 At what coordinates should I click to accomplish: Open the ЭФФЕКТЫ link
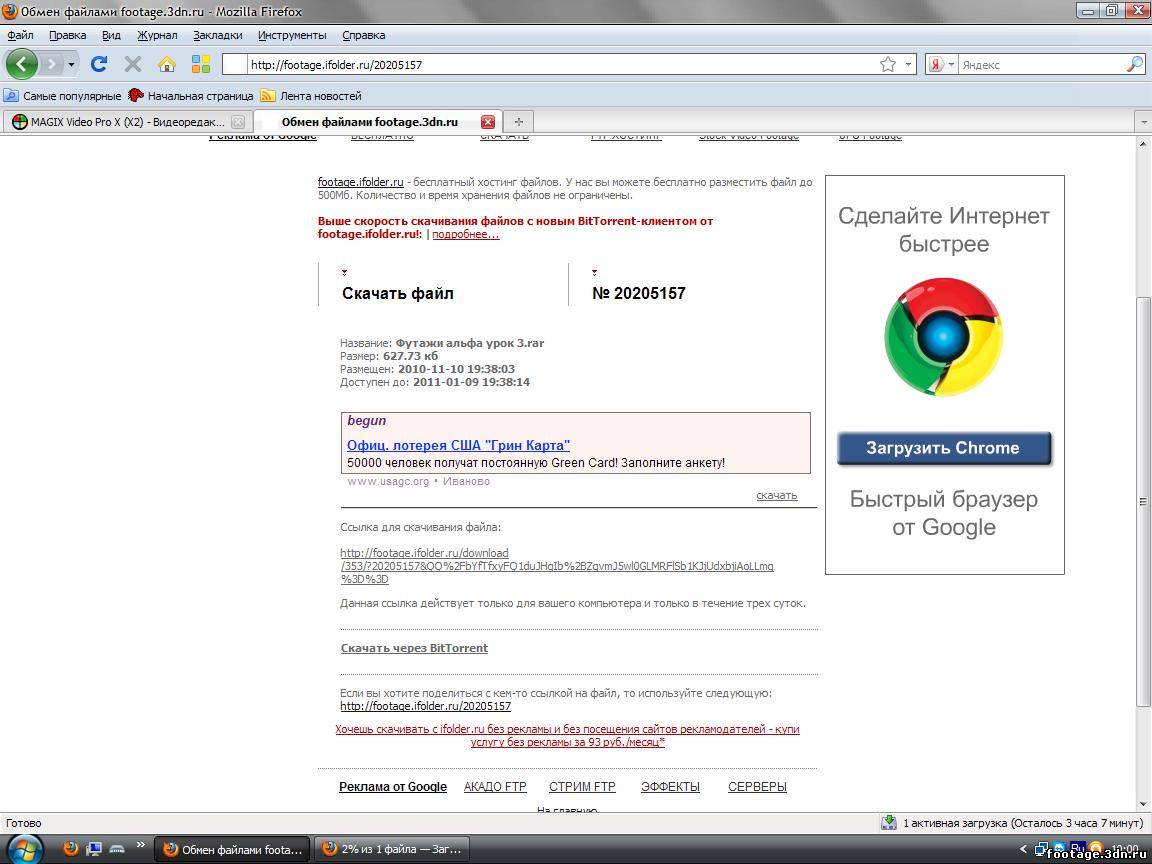click(670, 787)
